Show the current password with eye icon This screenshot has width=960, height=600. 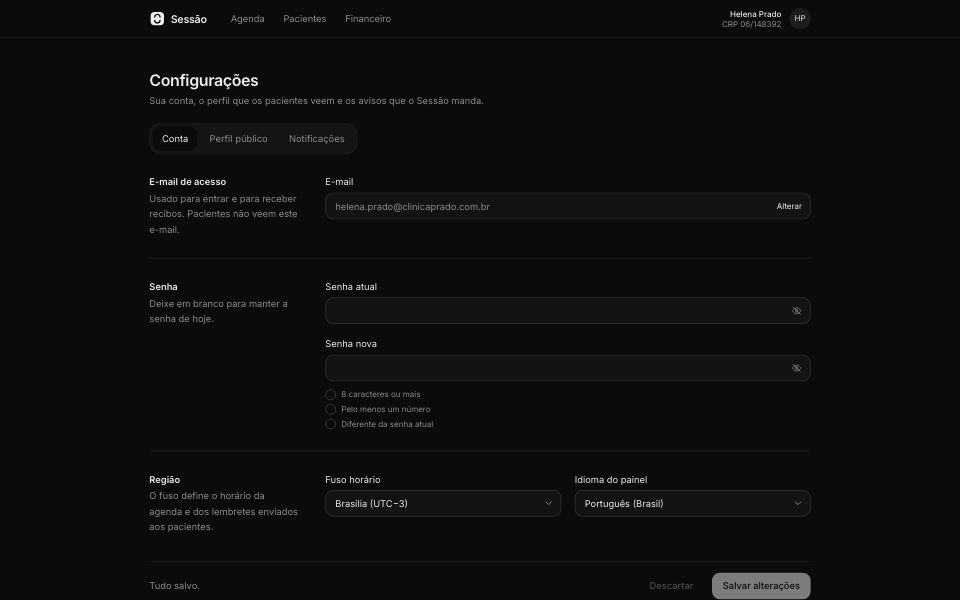tap(796, 311)
